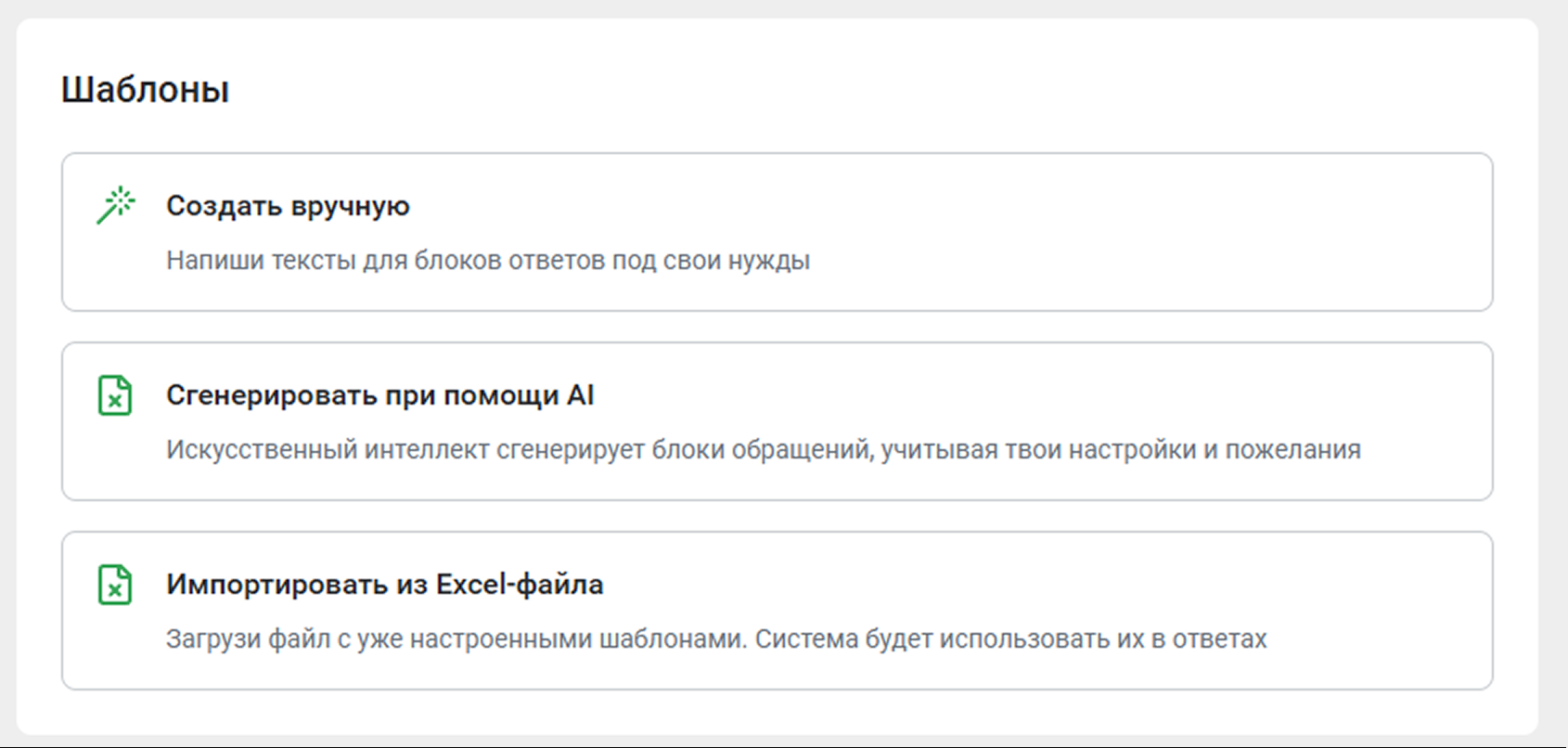Select "Сгенерировать при помощи AI" title
Image resolution: width=1568 pixels, height=748 pixels.
click(x=379, y=395)
